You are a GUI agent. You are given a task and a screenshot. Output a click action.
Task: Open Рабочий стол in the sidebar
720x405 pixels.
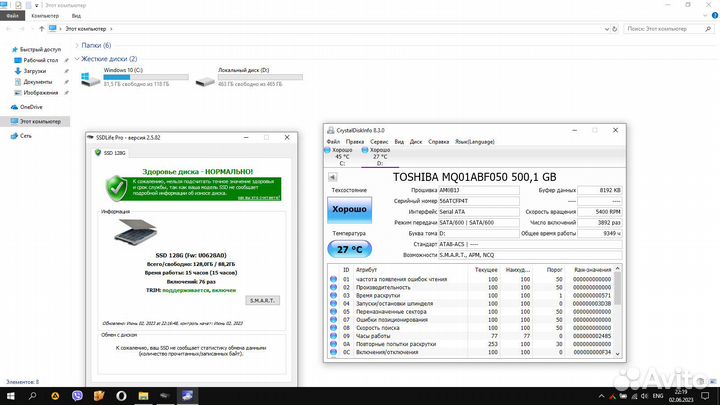(x=40, y=60)
